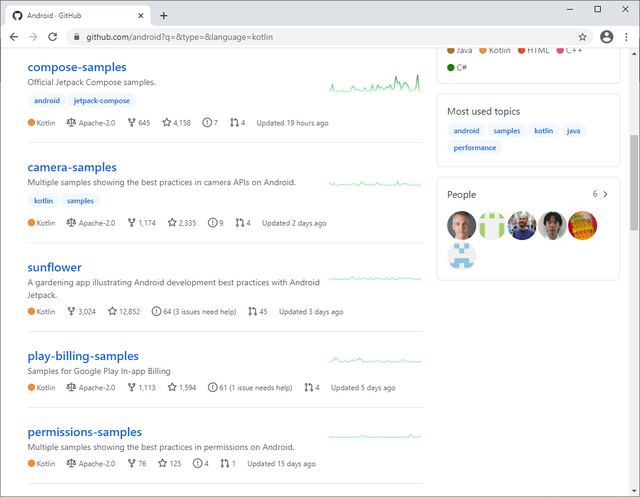Click pull request icon for play-billing-samples
640x497 pixels.
point(309,387)
